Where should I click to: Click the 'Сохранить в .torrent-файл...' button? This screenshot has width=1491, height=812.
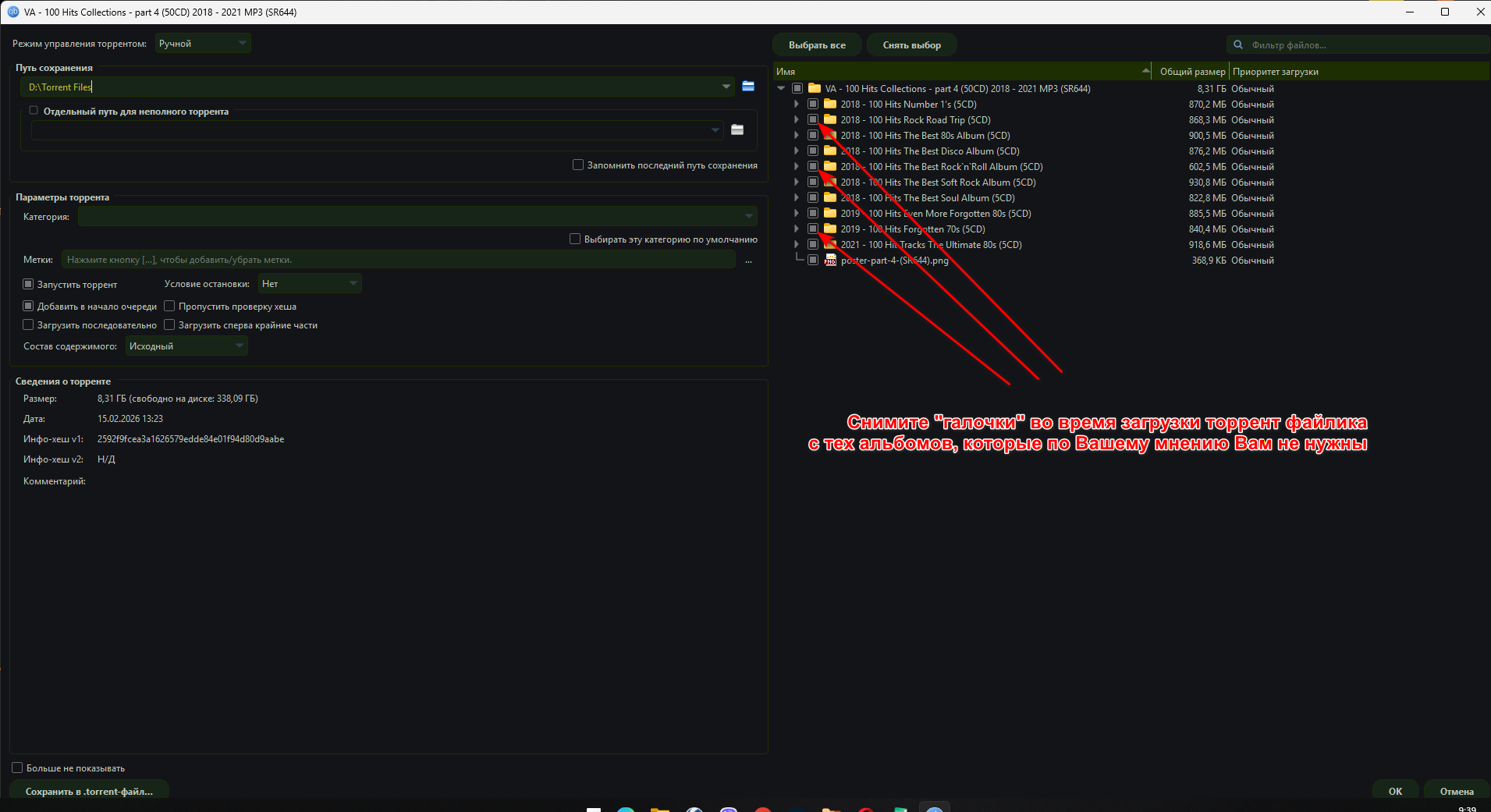pos(89,791)
